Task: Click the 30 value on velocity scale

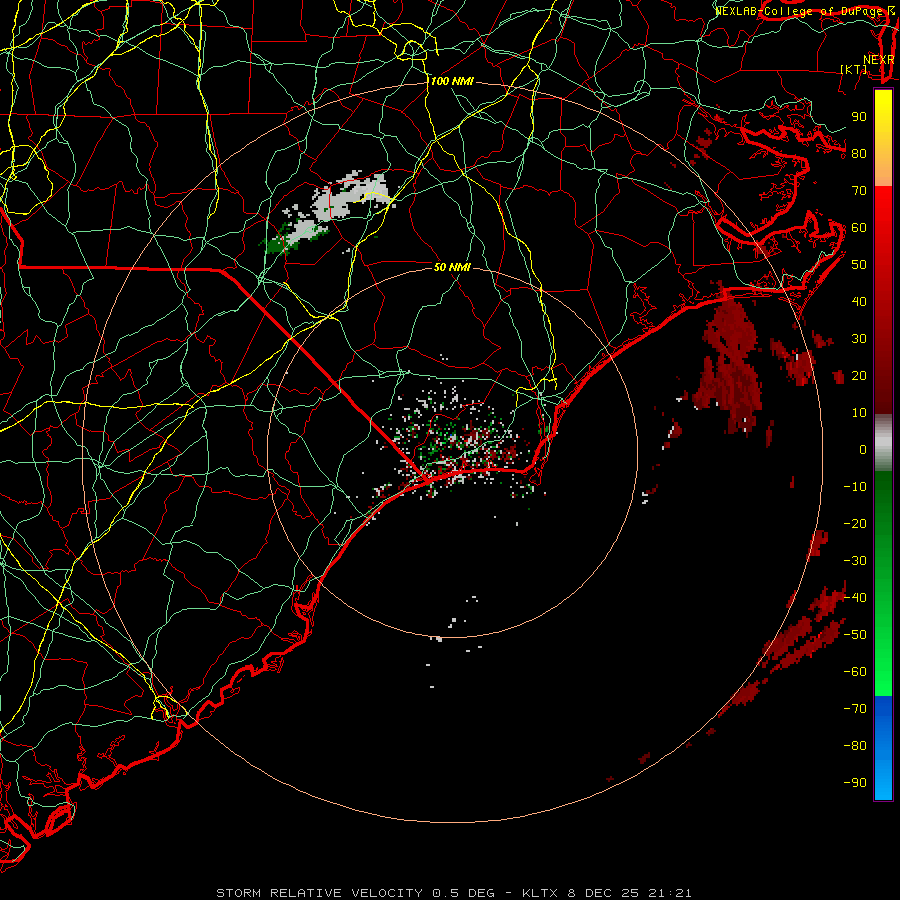Action: tap(859, 339)
